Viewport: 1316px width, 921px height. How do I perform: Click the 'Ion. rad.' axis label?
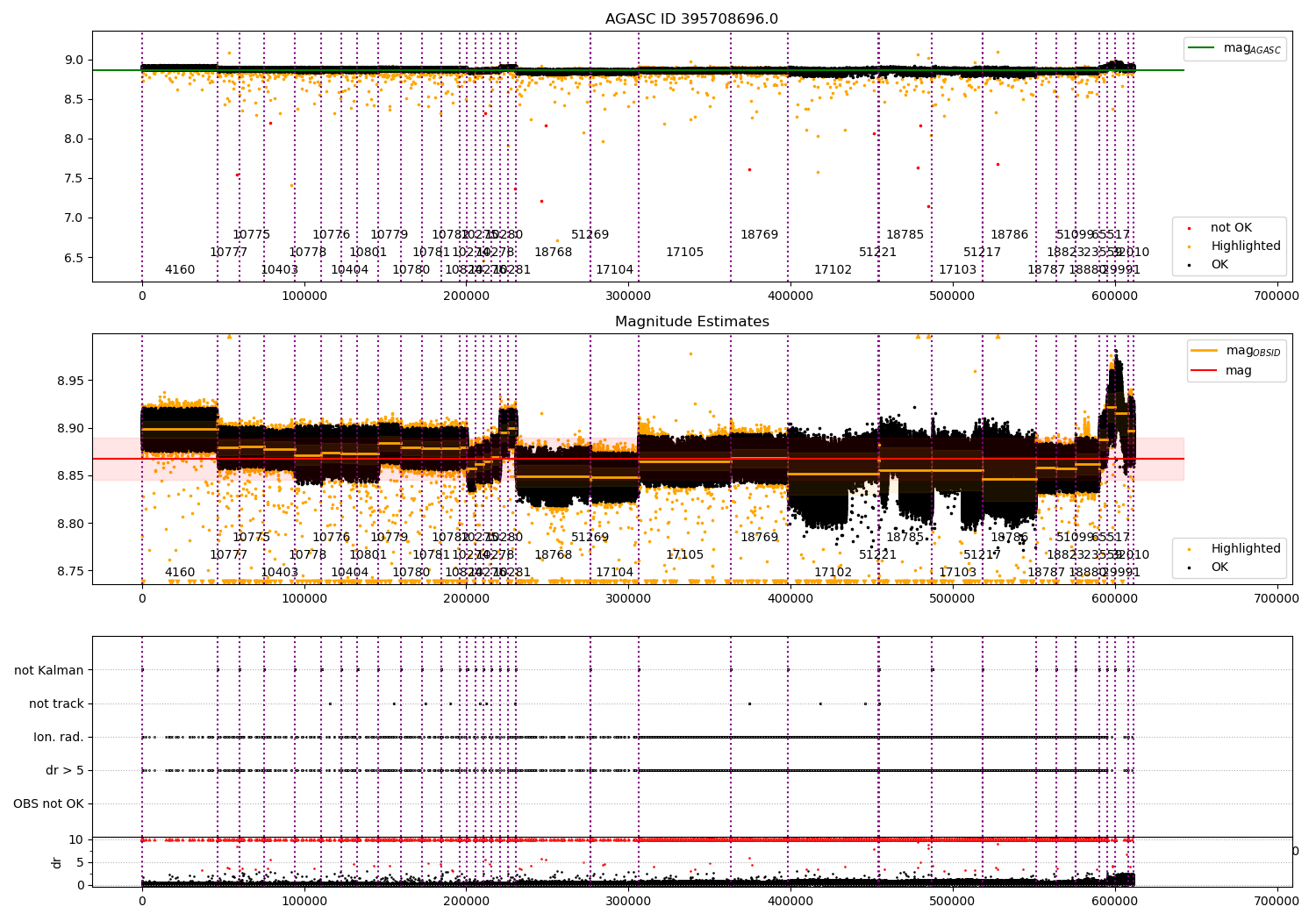[x=59, y=737]
